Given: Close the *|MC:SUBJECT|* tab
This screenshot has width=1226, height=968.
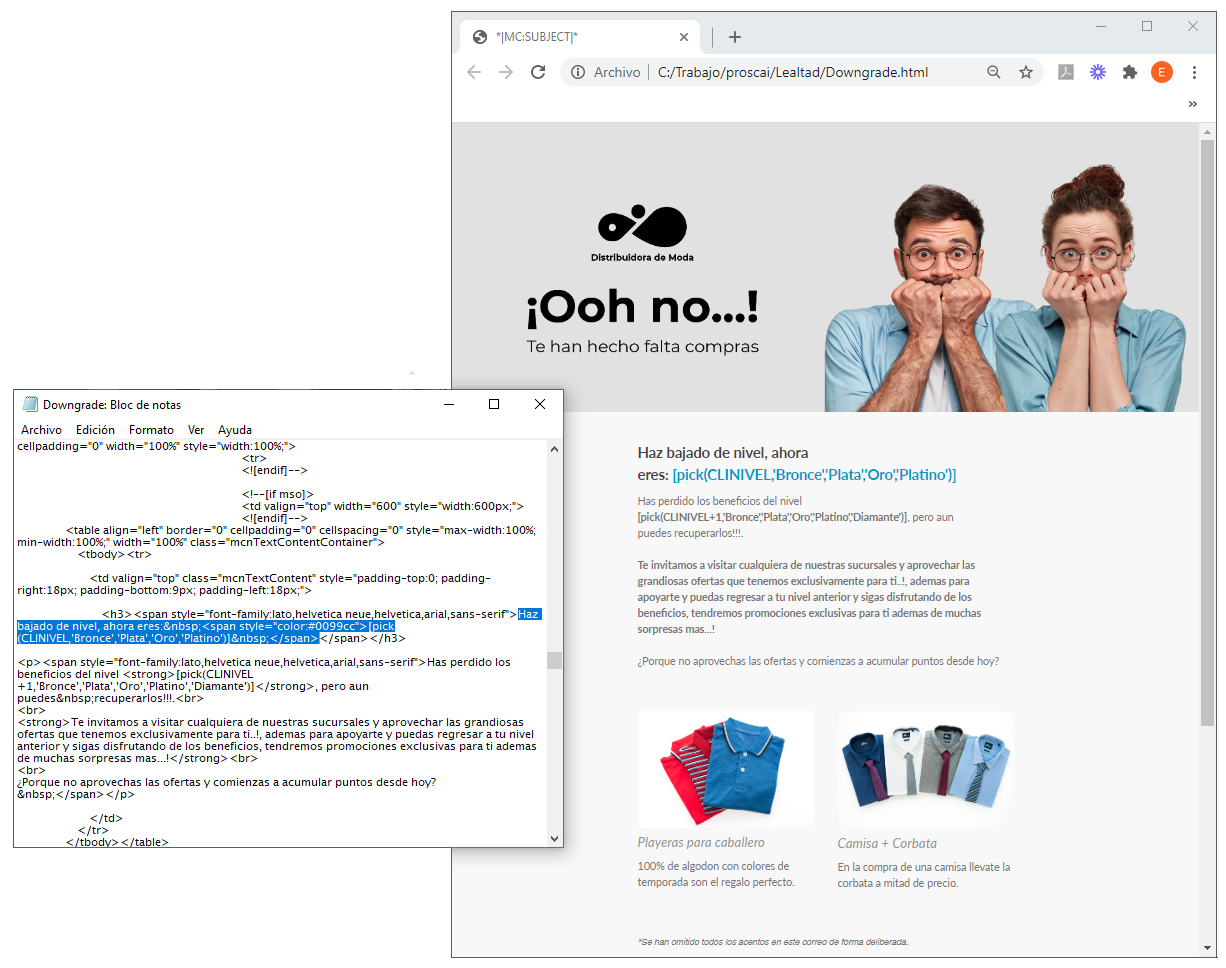Looking at the screenshot, I should [684, 37].
